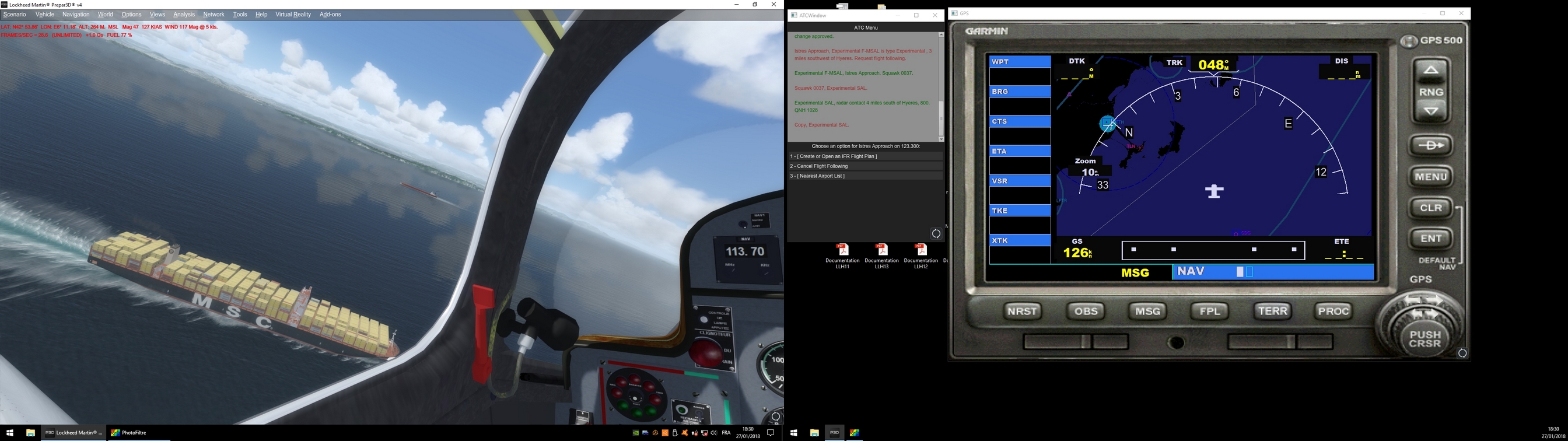The height and width of the screenshot is (441, 1568).
Task: Open File Explorer on right monitor taskbar
Action: [814, 433]
